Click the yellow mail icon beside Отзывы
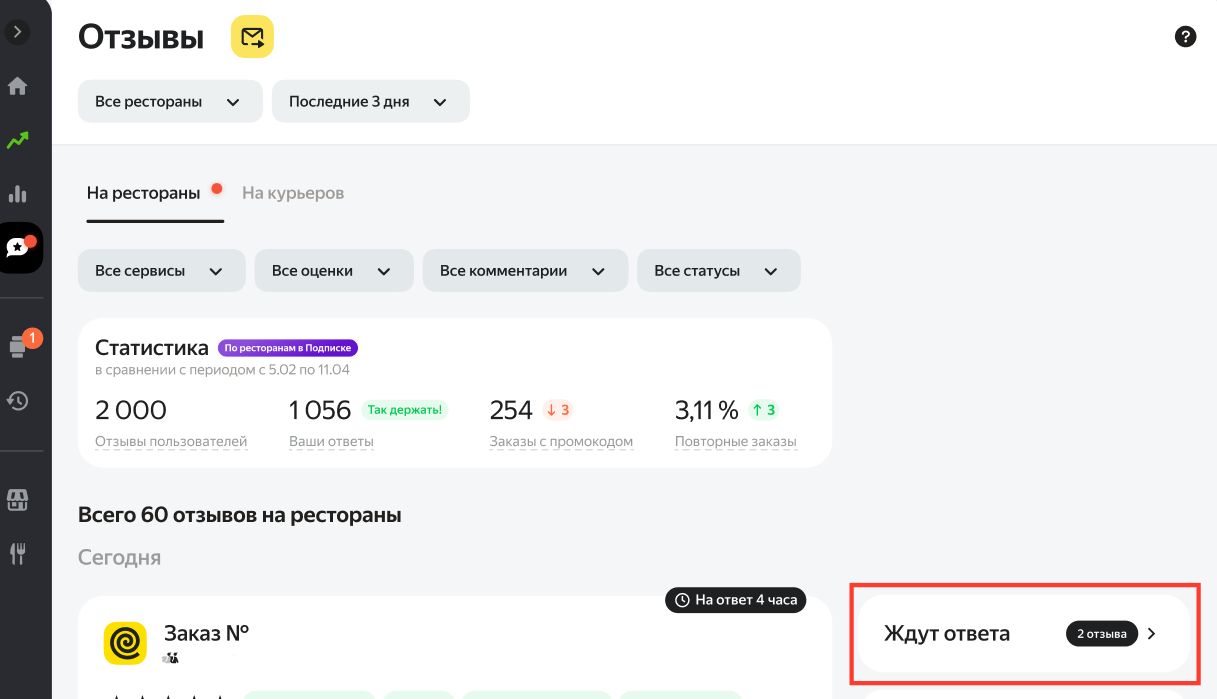Image resolution: width=1217 pixels, height=699 pixels. [x=252, y=38]
